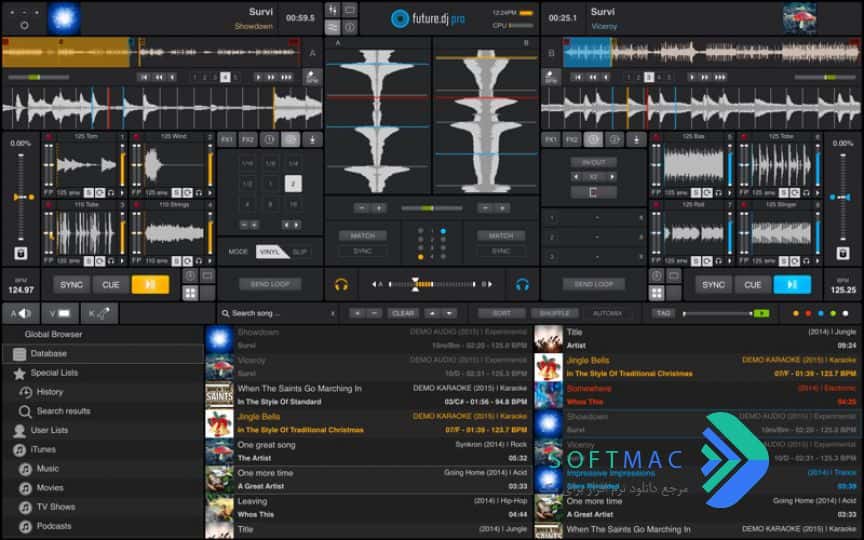864x540 pixels.
Task: Click deck B BPM tap icon
Action: 551,77
